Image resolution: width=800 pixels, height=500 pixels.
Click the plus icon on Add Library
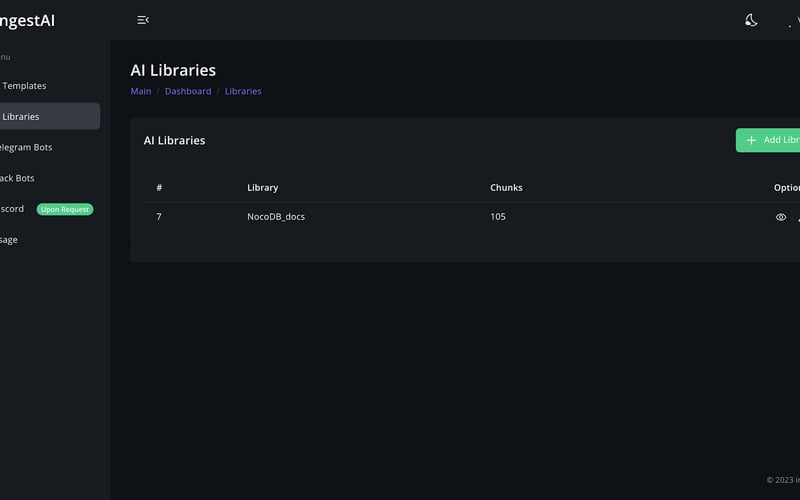pyautogui.click(x=752, y=141)
